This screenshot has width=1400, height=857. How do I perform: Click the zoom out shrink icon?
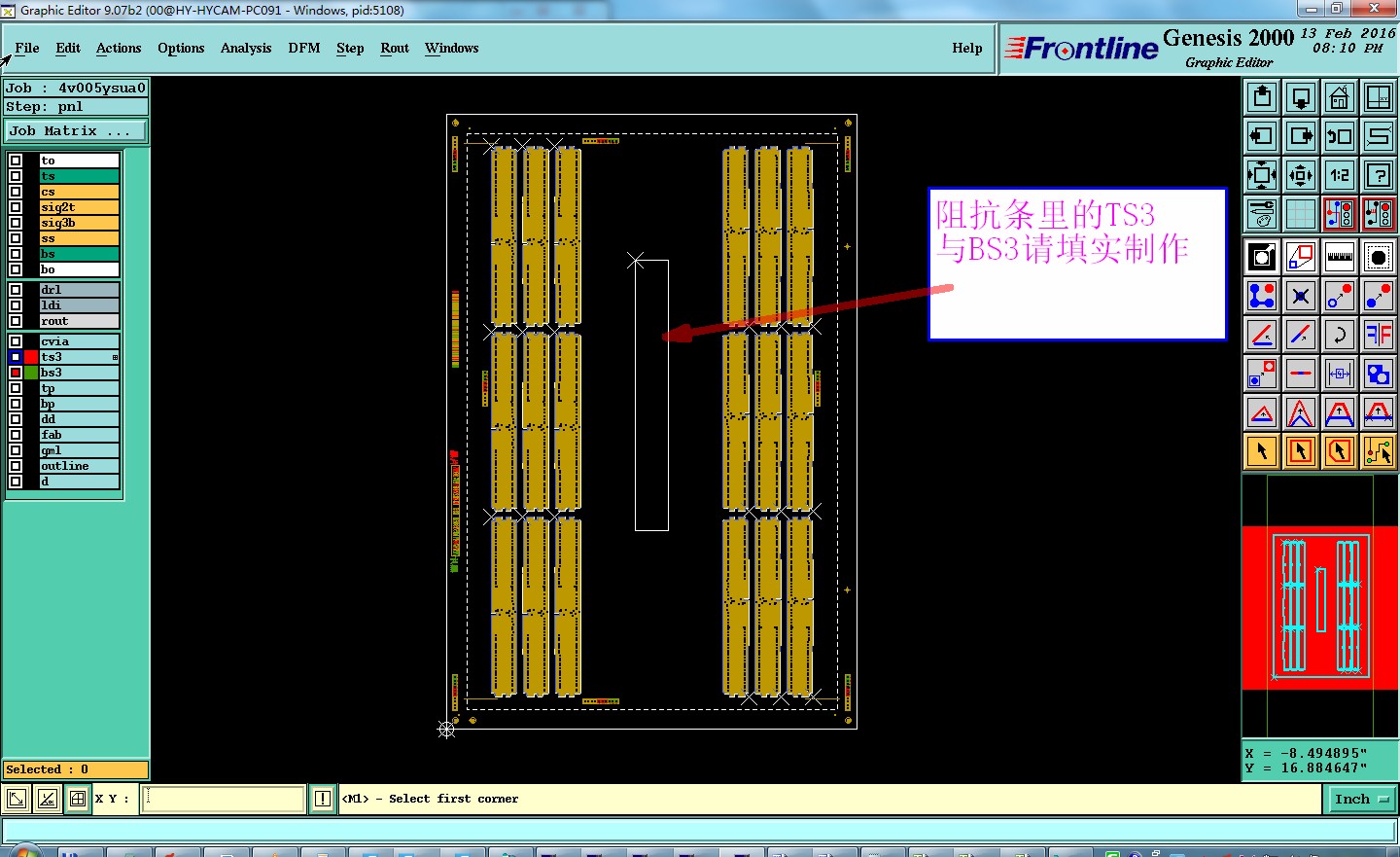click(x=1301, y=175)
